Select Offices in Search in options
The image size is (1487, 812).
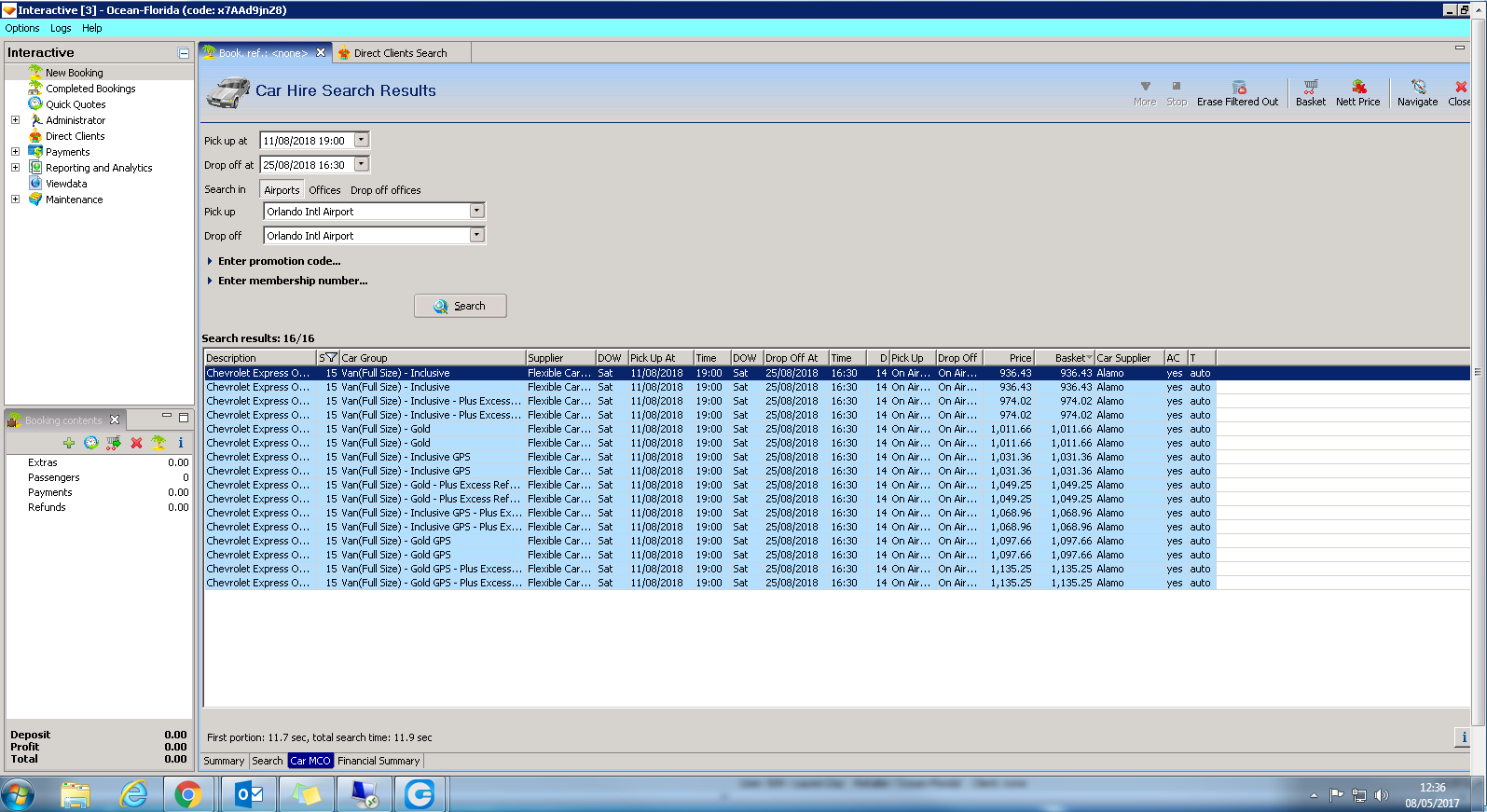324,190
